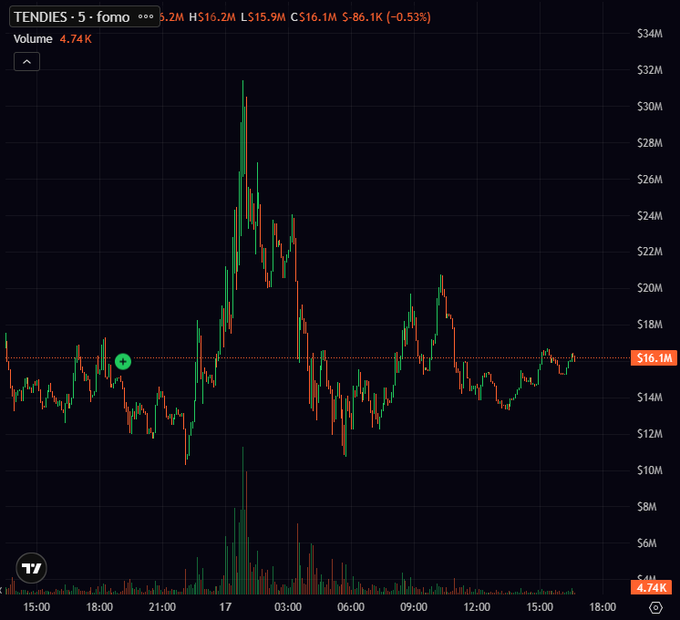Click the $8M price axis label

coord(647,506)
